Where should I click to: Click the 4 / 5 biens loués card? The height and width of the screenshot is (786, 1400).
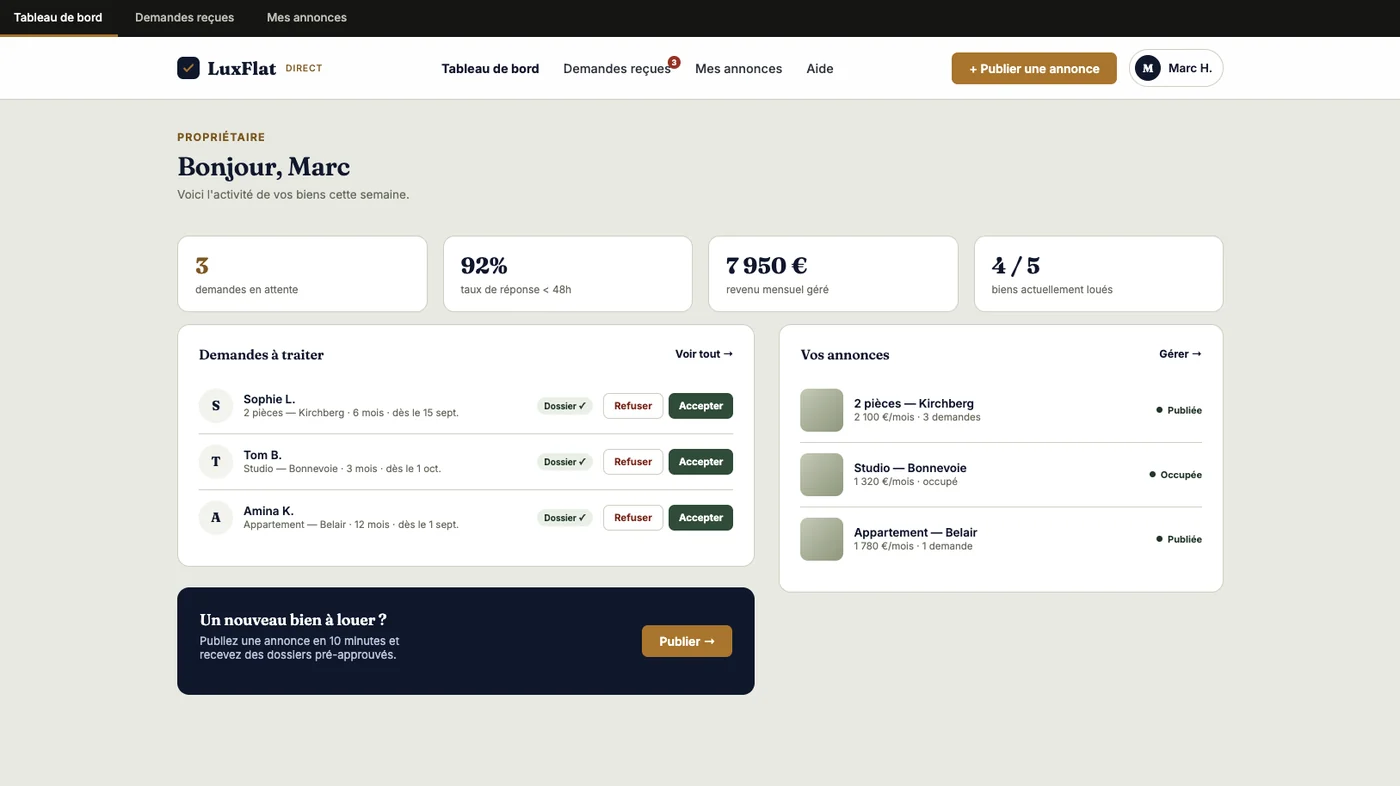click(x=1099, y=274)
